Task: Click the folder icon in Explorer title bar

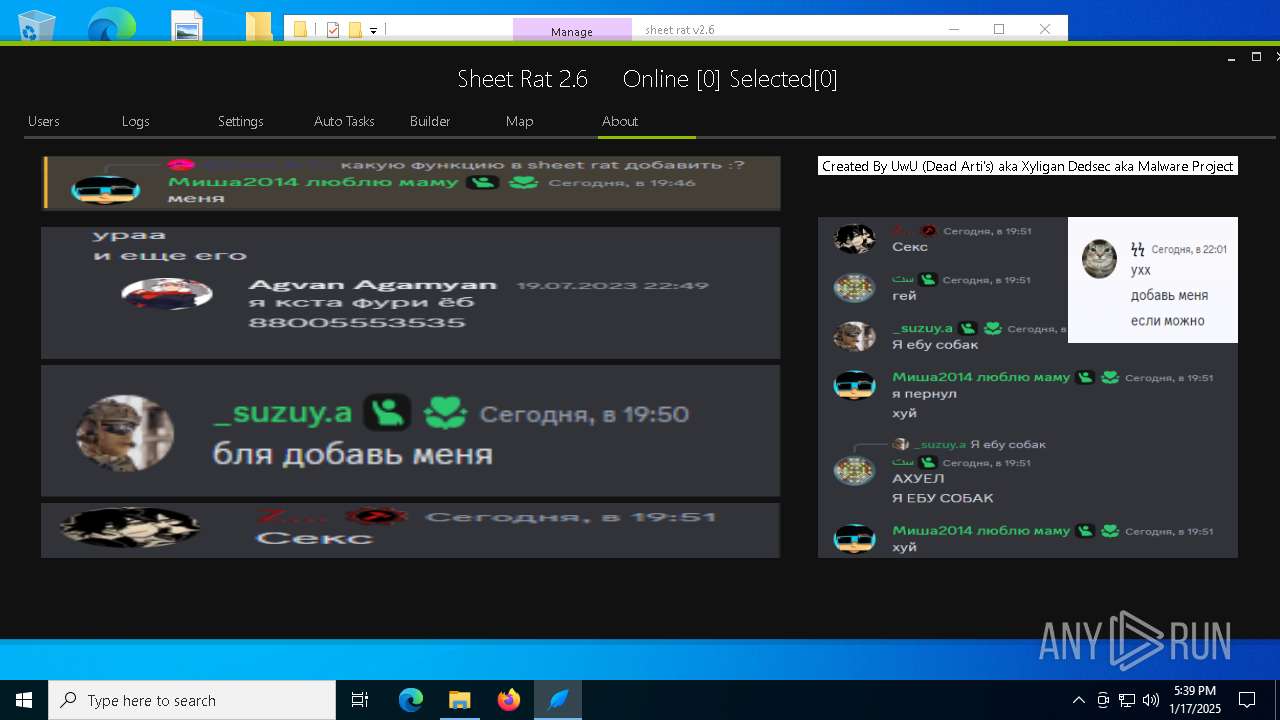Action: (300, 30)
